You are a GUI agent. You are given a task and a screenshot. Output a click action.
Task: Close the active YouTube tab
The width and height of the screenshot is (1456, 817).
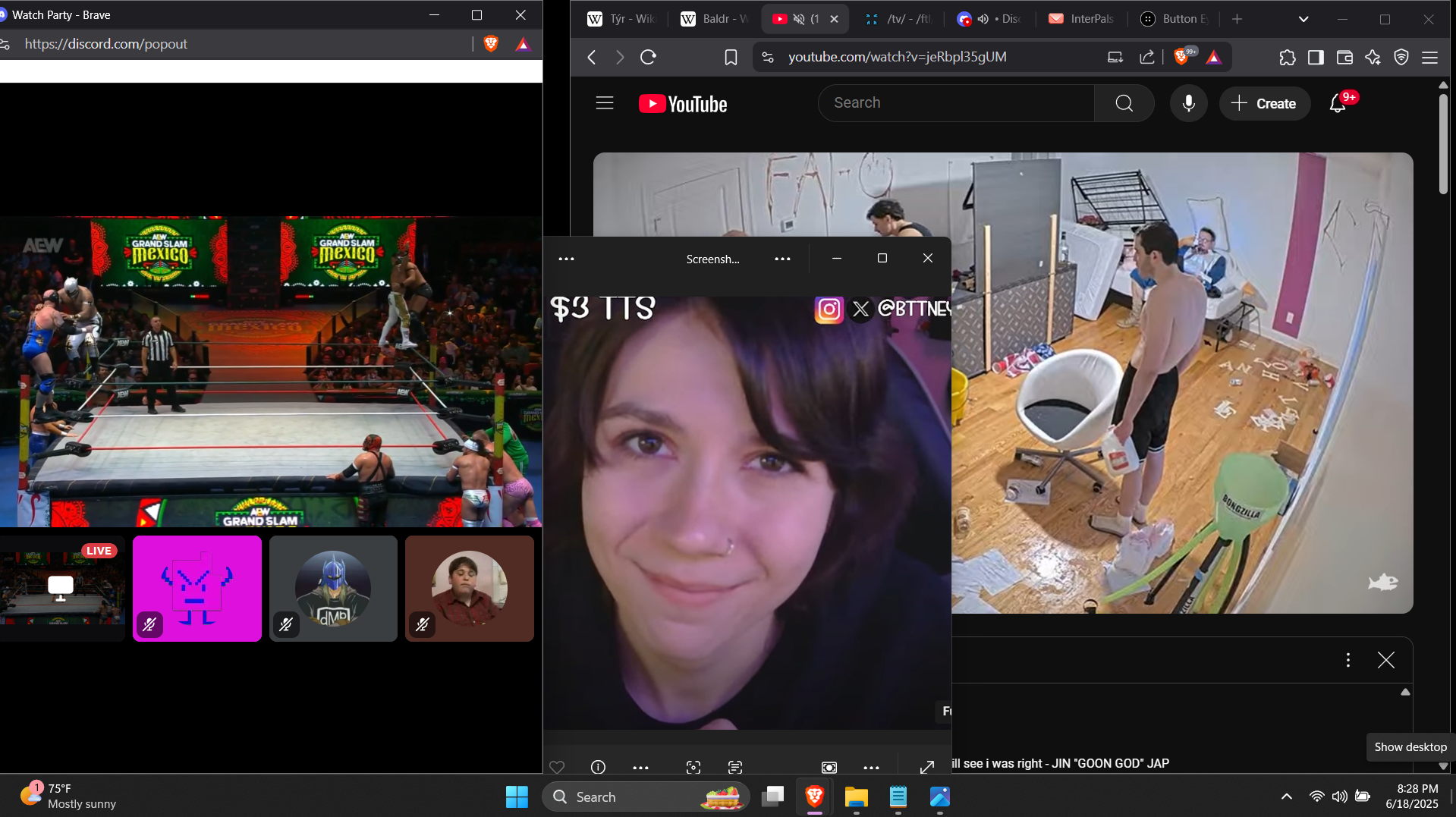(834, 19)
